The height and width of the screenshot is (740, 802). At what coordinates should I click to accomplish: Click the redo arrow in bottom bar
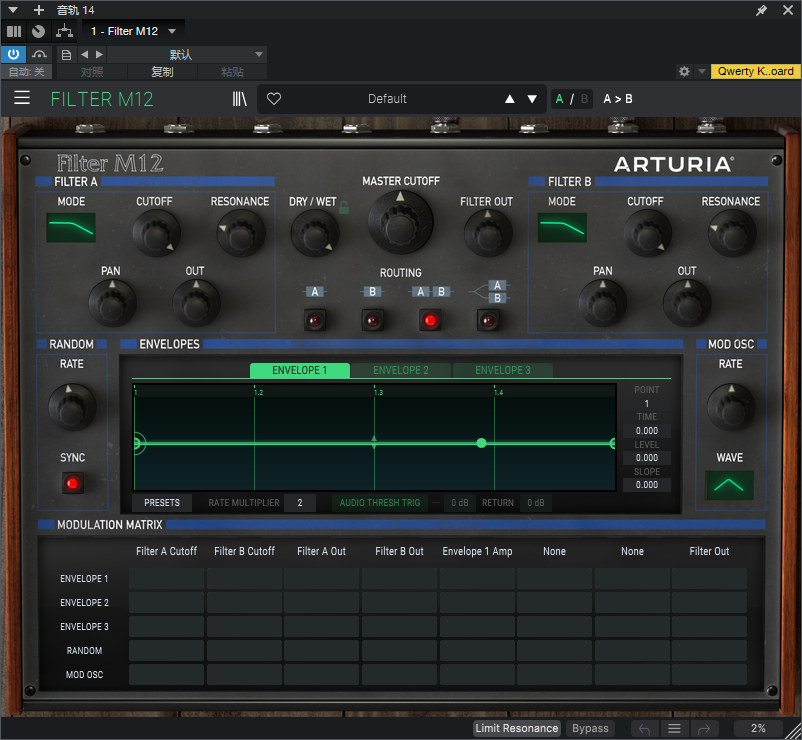coord(704,729)
